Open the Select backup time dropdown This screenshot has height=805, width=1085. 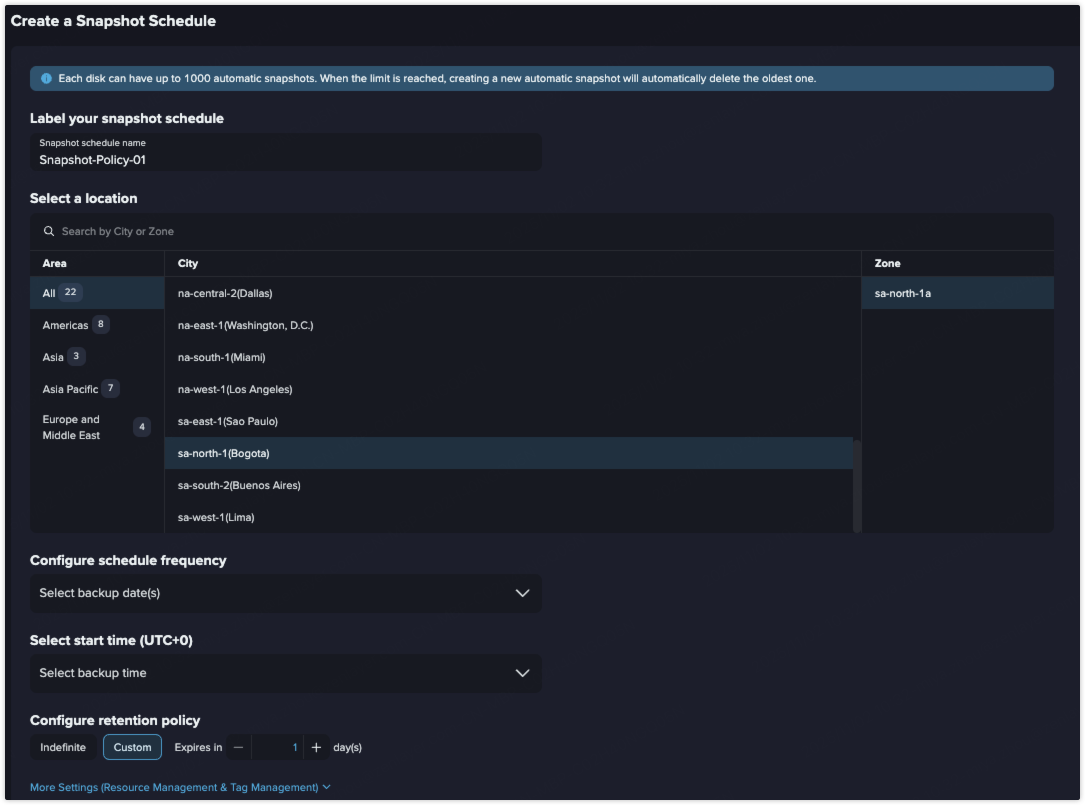[285, 673]
